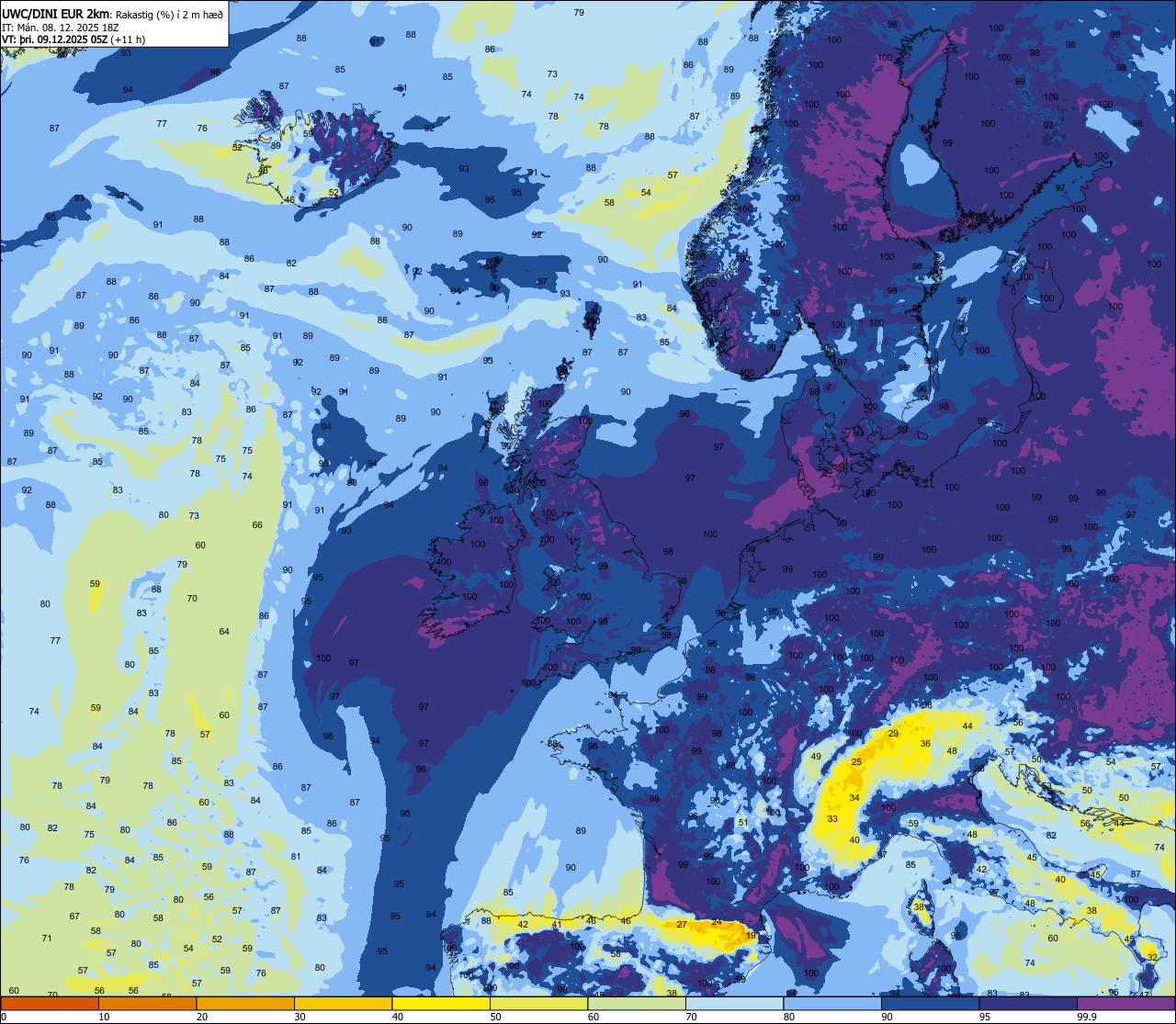
Task: Click the map value '29' in the yellow Alpine area
Action: (893, 733)
